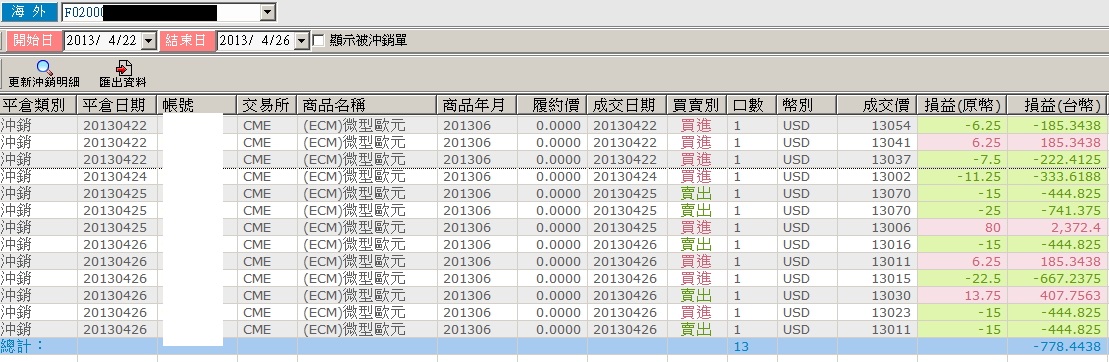Click the 商品名稱 column header

click(x=367, y=106)
